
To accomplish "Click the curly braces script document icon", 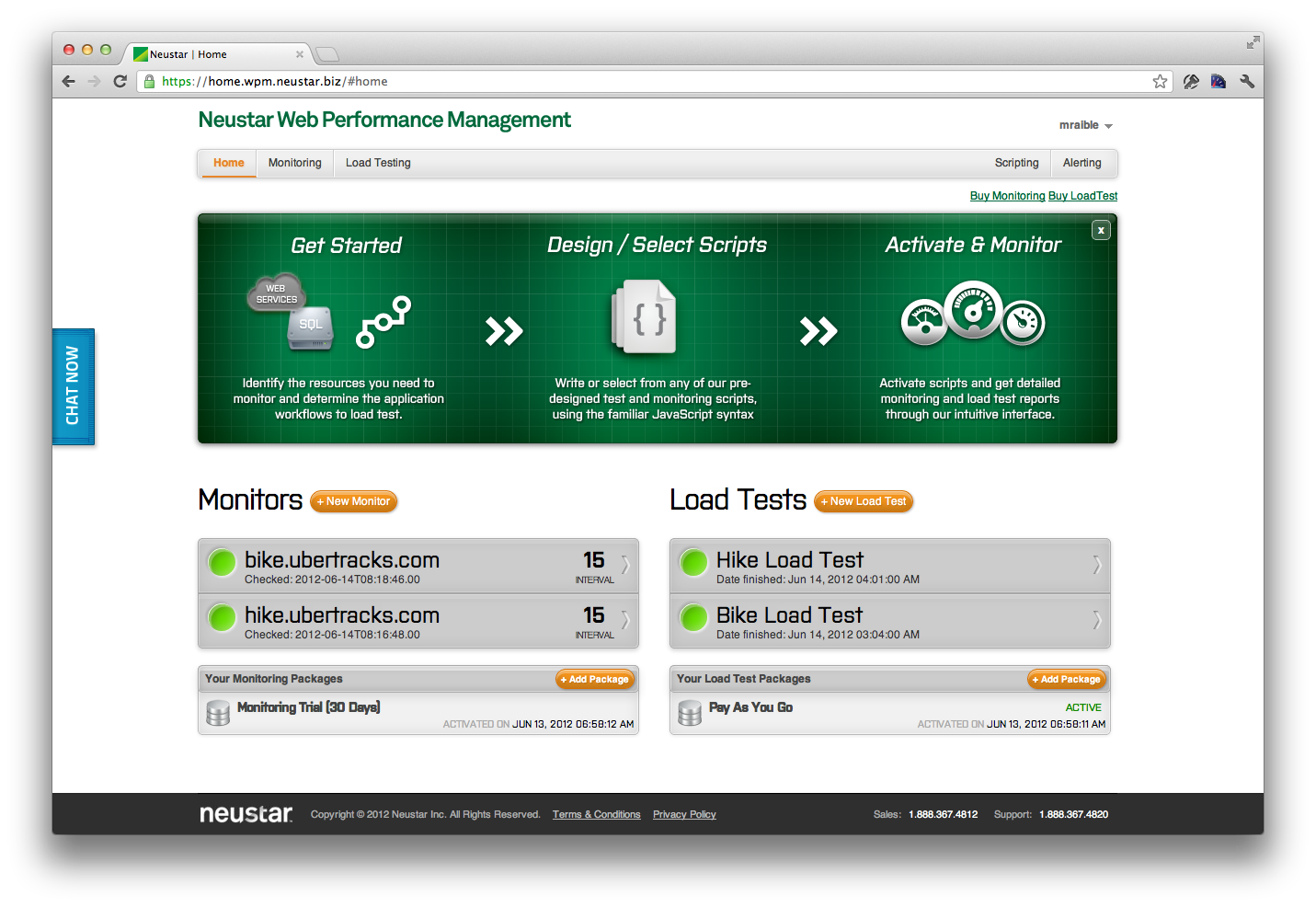I will click(647, 319).
